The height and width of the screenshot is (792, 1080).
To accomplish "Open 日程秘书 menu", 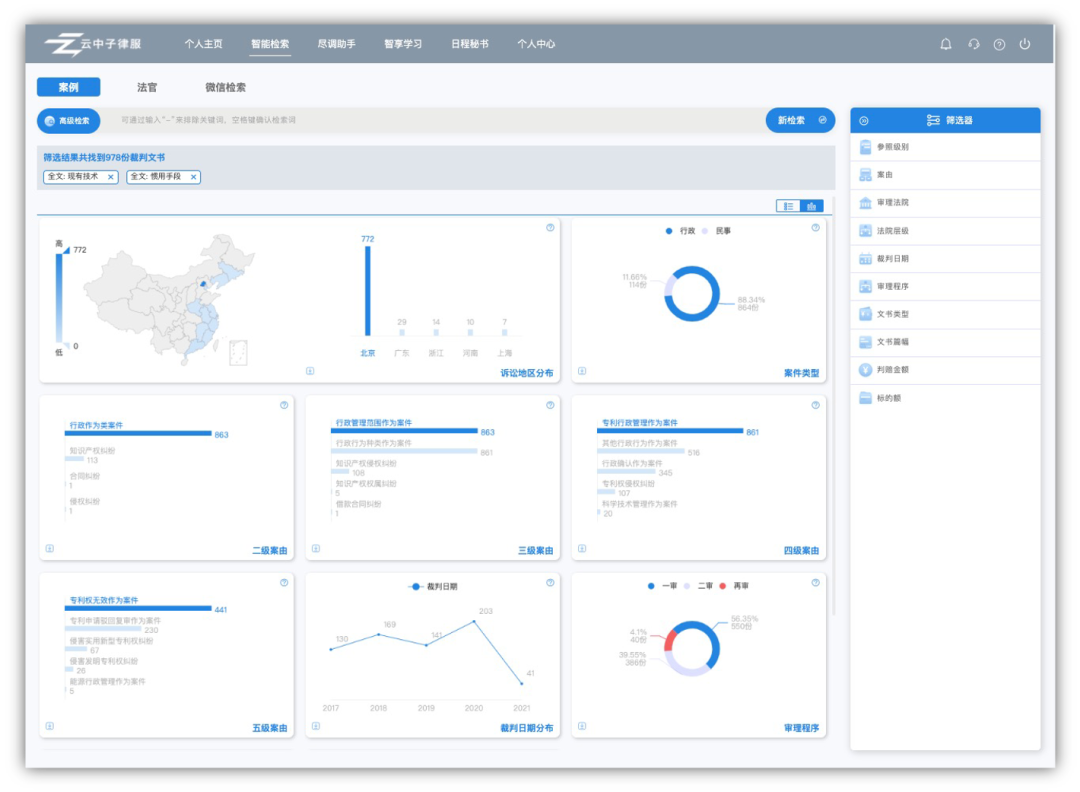I will [470, 44].
